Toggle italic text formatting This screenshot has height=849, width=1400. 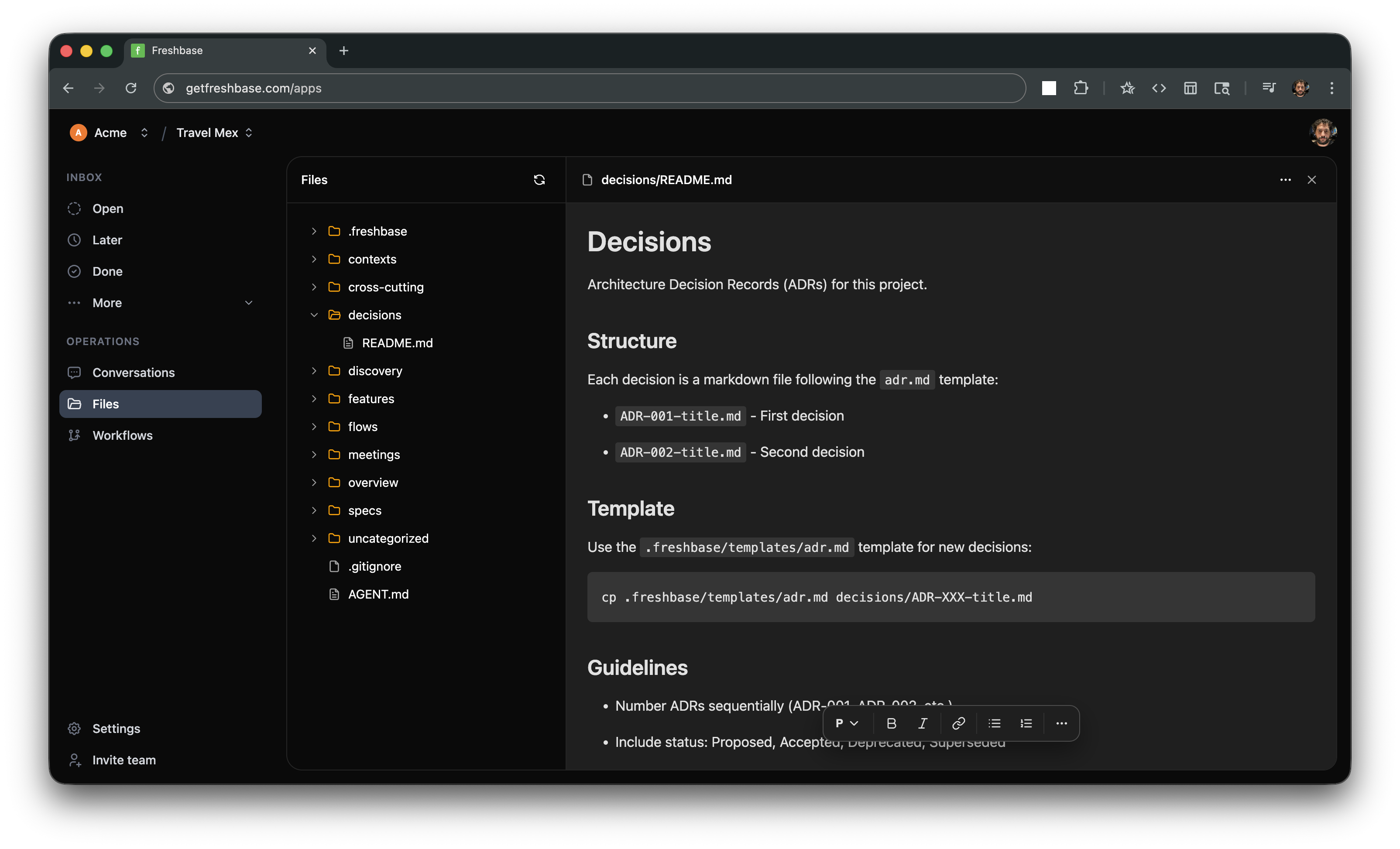923,723
